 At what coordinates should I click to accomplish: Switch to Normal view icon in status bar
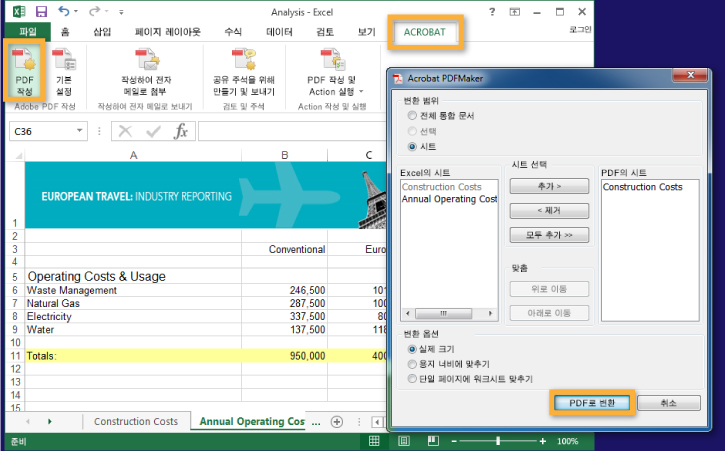(374, 441)
